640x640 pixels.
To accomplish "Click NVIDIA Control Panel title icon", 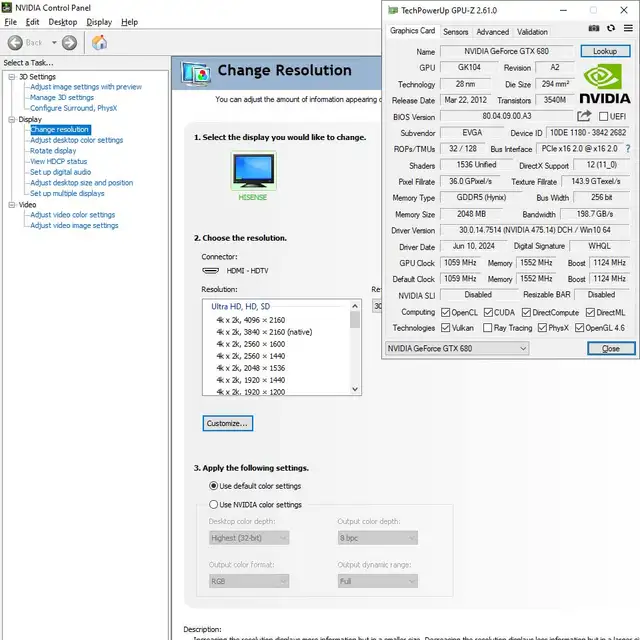I will pyautogui.click(x=7, y=7).
